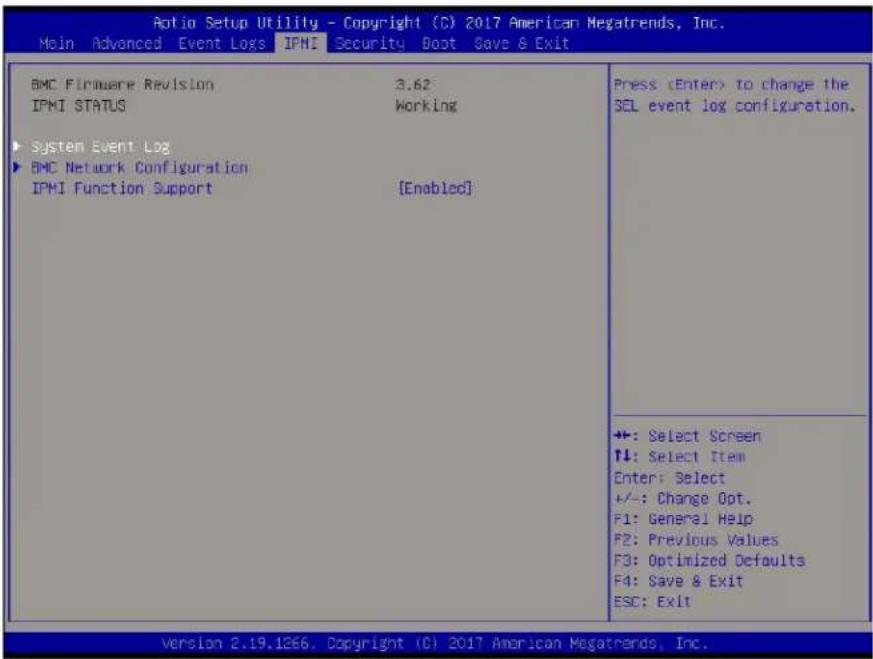Click +/-: Change Opt. hint
The height and width of the screenshot is (659, 873).
tap(683, 499)
